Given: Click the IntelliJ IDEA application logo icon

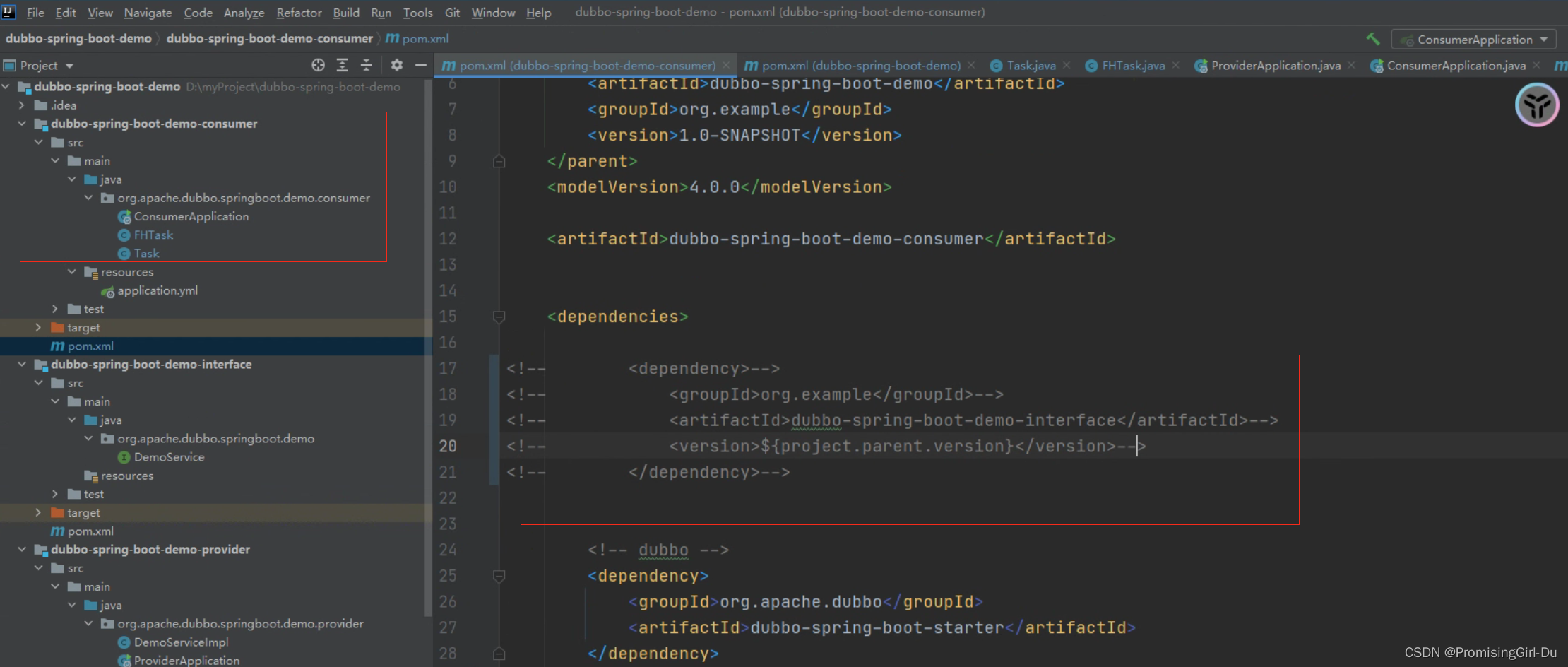Looking at the screenshot, I should 9,12.
